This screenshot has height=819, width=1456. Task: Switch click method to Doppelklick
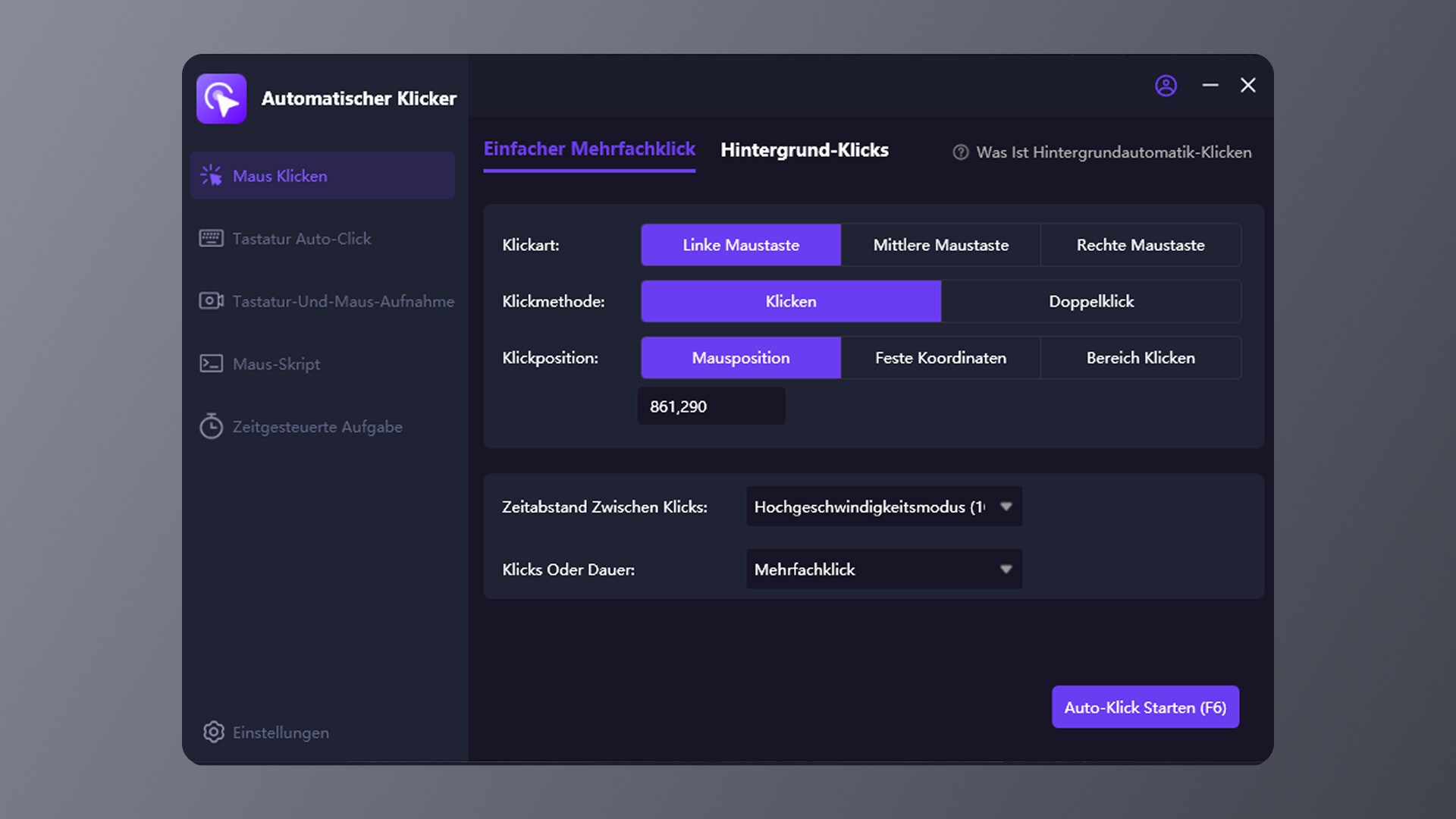[1090, 302]
